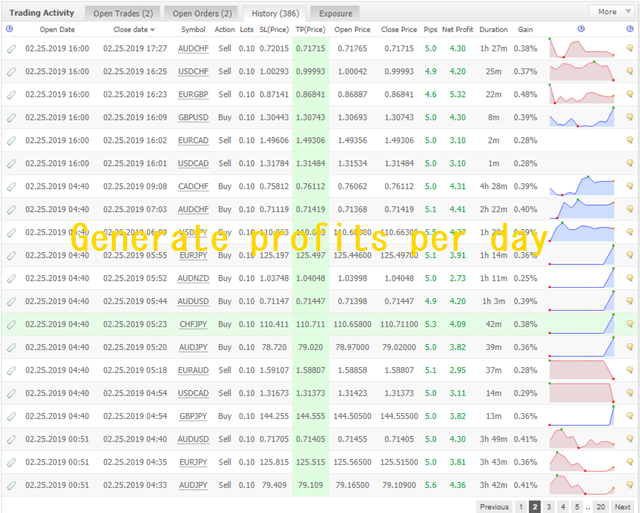Switch to the Open Orders (2) tab
640x513 pixels.
[x=202, y=13]
